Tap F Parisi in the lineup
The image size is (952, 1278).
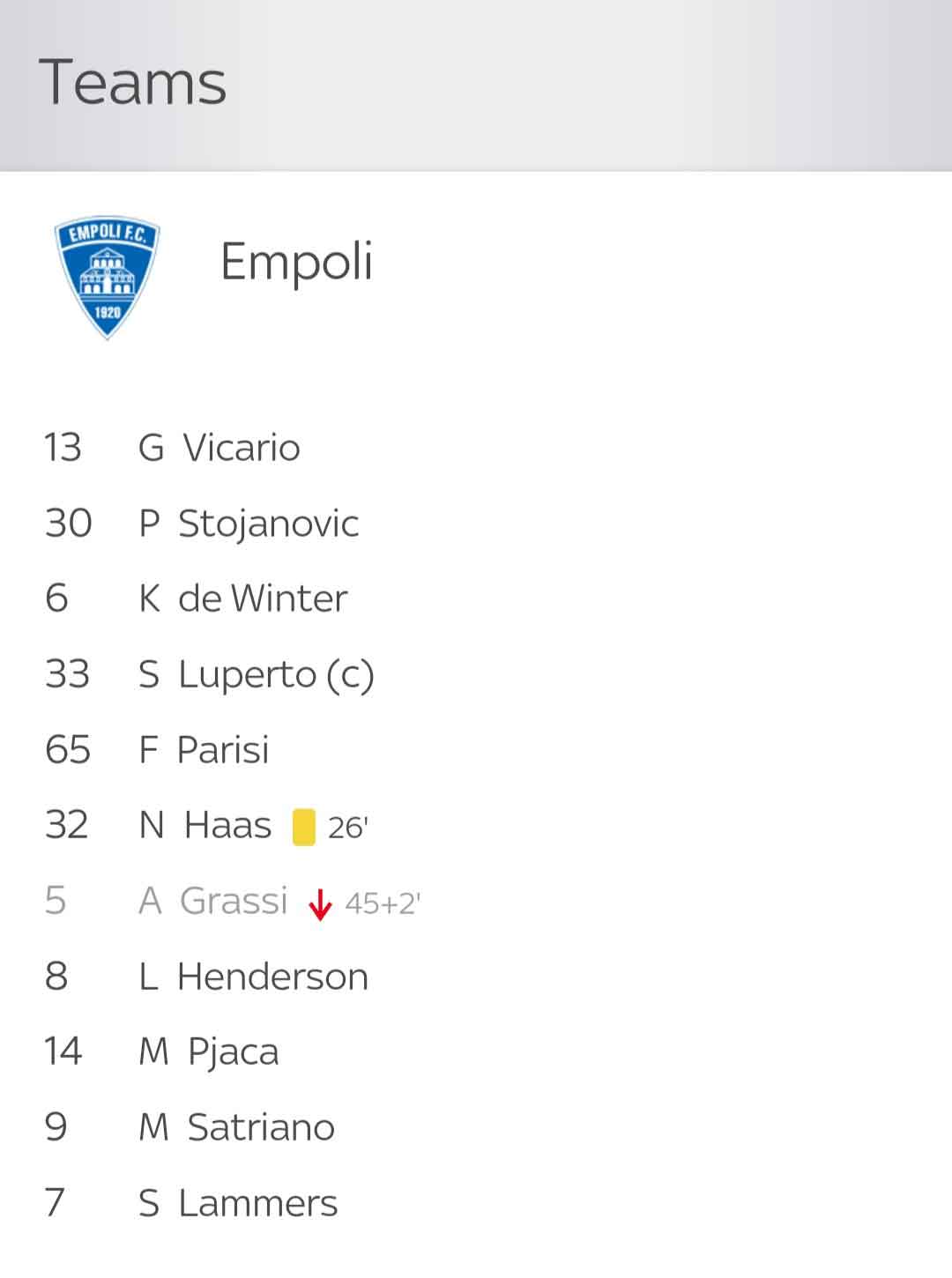coord(204,750)
